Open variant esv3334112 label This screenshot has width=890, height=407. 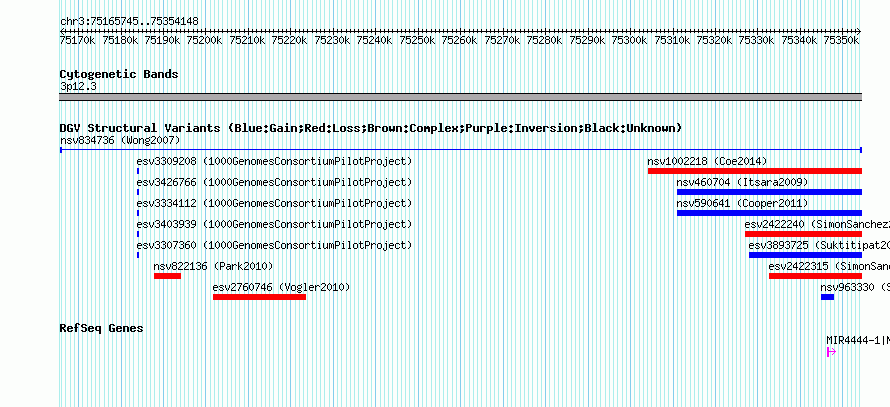(274, 203)
